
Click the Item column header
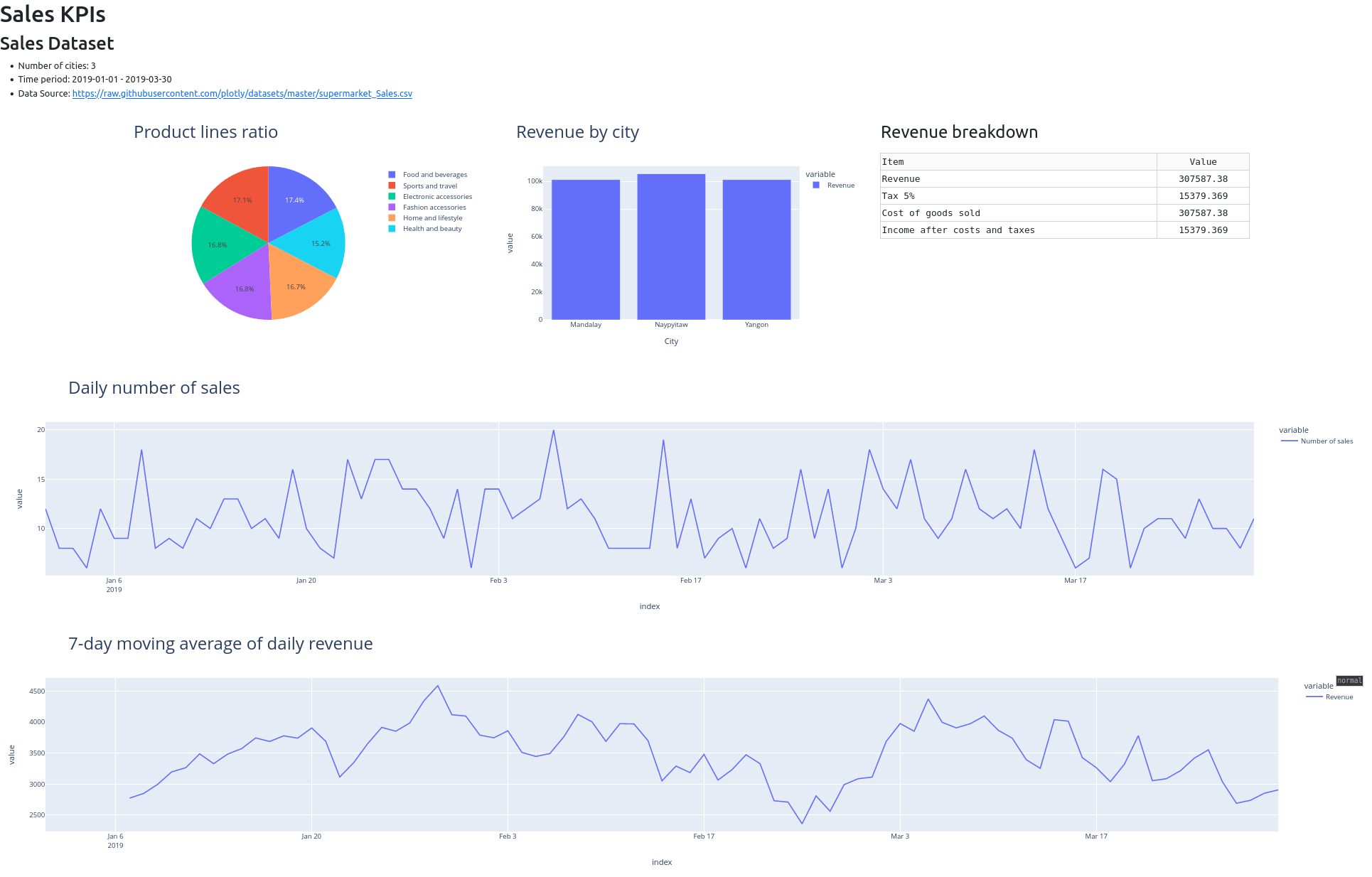[x=1019, y=162]
